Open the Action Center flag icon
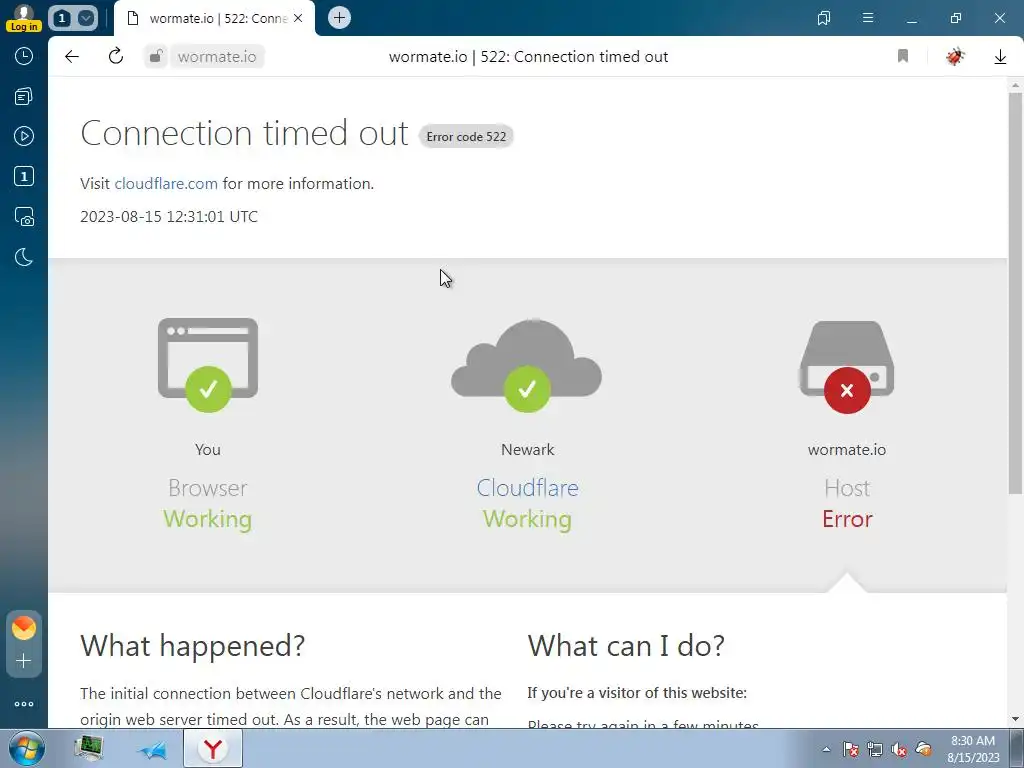The width and height of the screenshot is (1024, 768). click(x=851, y=749)
